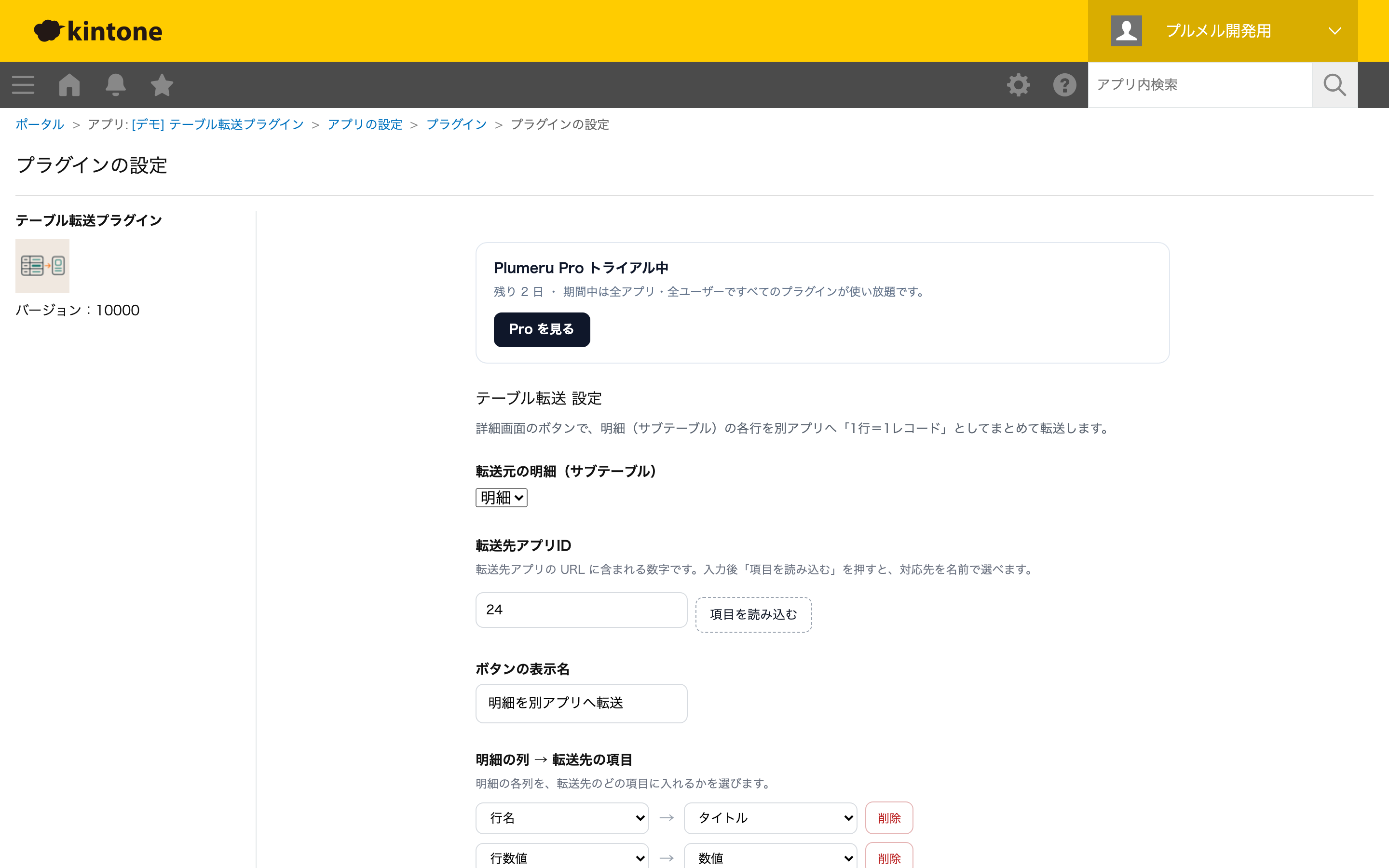Click the table transfer plugin thumbnail
Viewport: 1389px width, 868px height.
(x=42, y=266)
